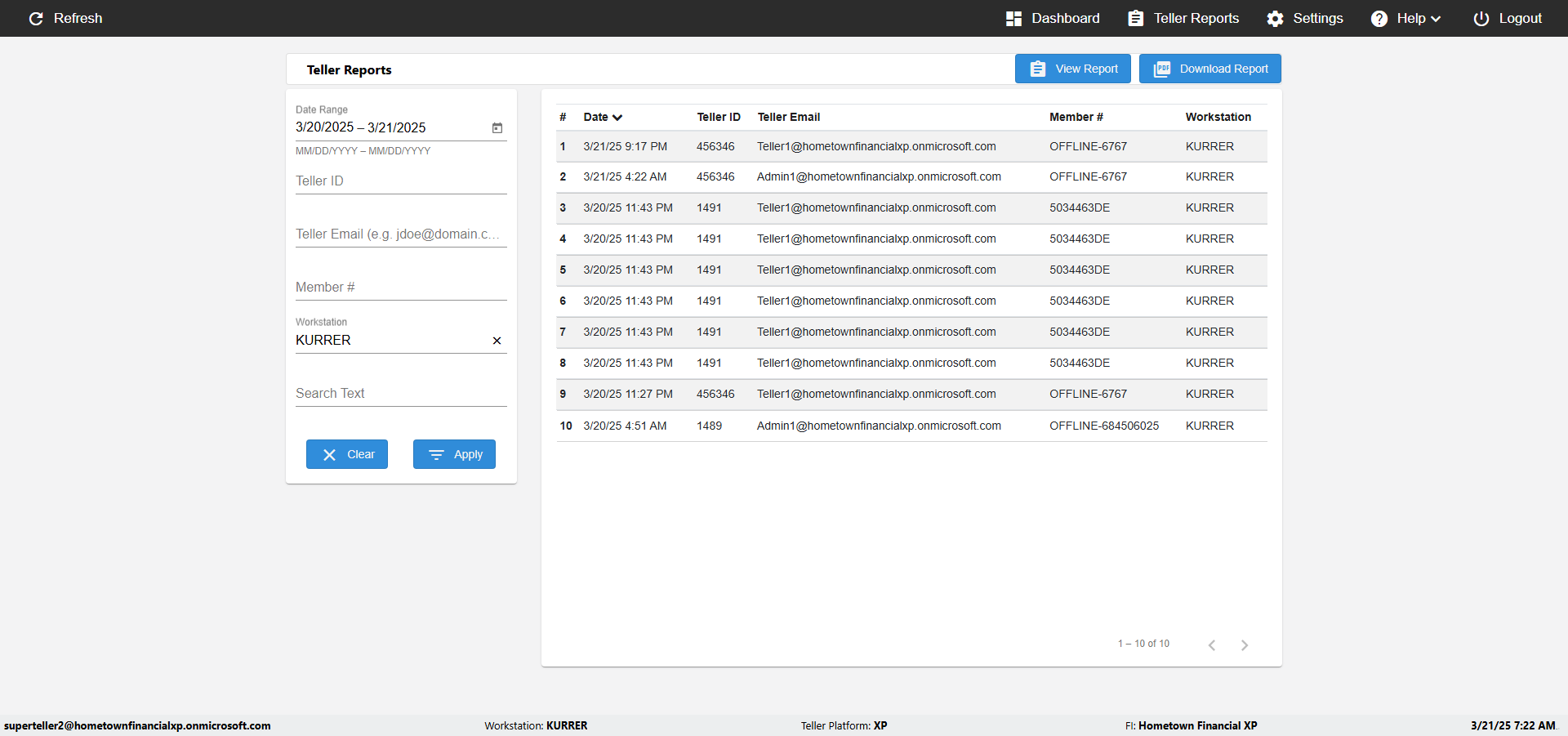Open the Dashboard grid icon
This screenshot has height=736, width=1568.
coord(1013,18)
